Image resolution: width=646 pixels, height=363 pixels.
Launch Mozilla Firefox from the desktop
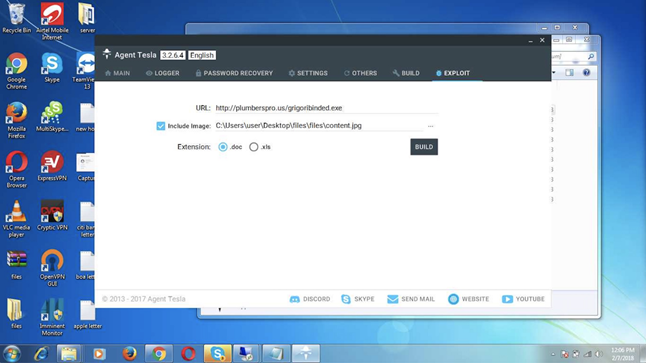click(16, 120)
